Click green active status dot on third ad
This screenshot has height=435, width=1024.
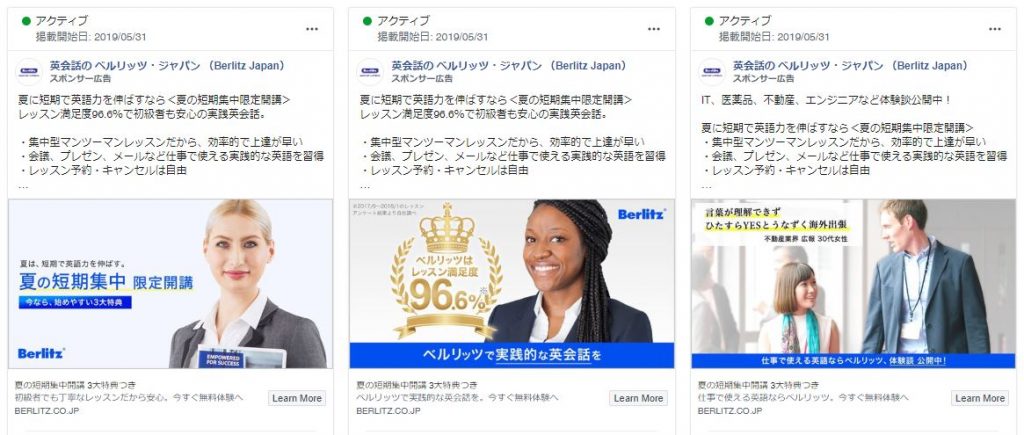pyautogui.click(x=709, y=21)
